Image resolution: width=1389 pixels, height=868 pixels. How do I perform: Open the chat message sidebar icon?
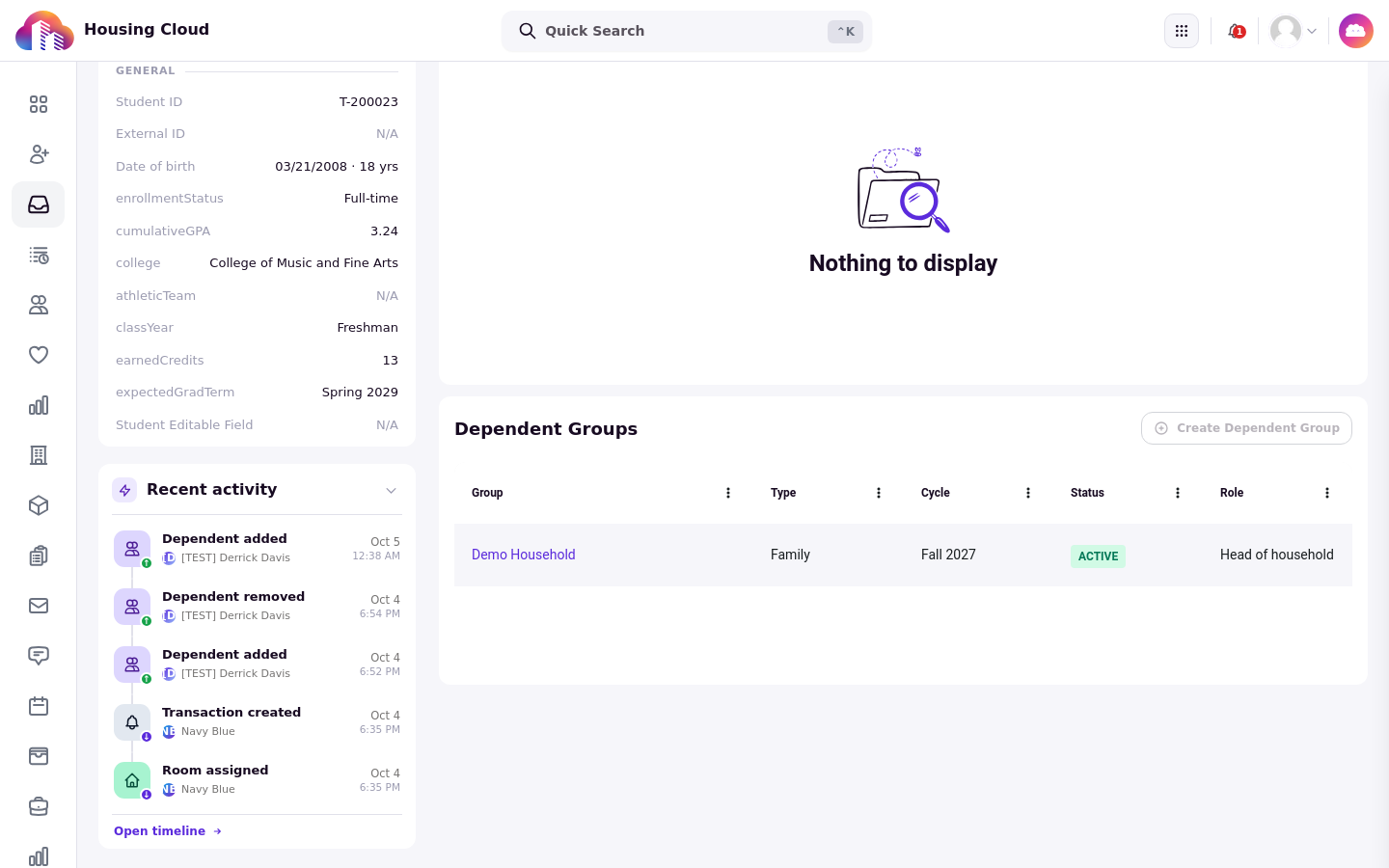click(39, 656)
